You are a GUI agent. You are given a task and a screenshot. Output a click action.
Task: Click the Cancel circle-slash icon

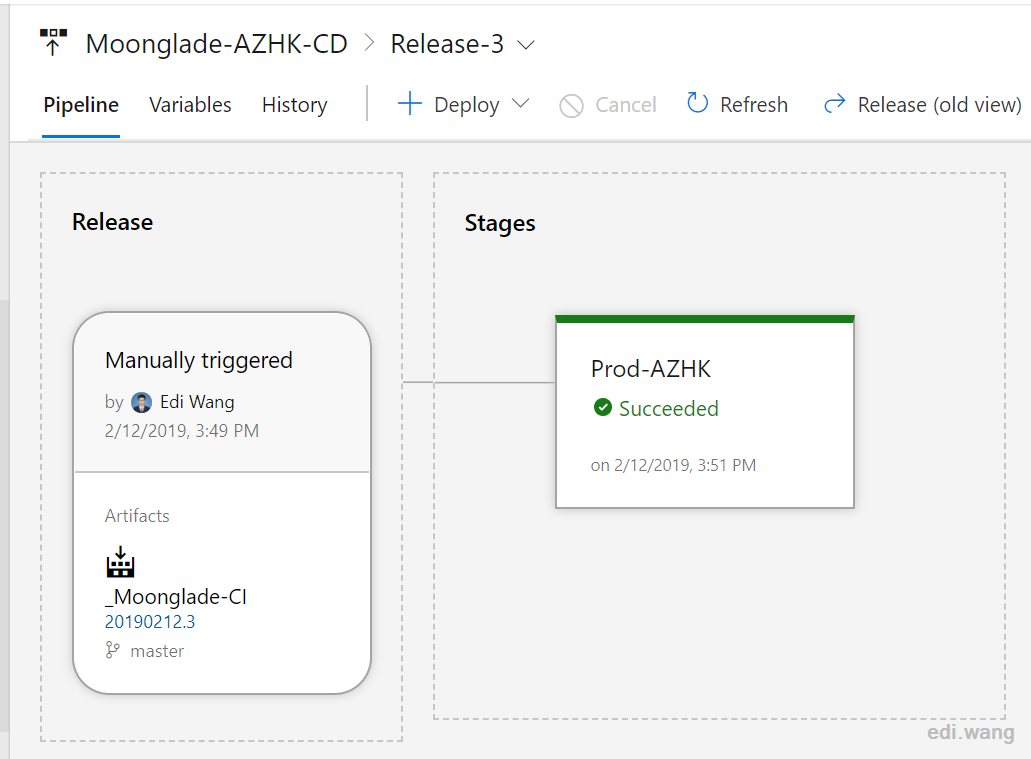pos(571,105)
